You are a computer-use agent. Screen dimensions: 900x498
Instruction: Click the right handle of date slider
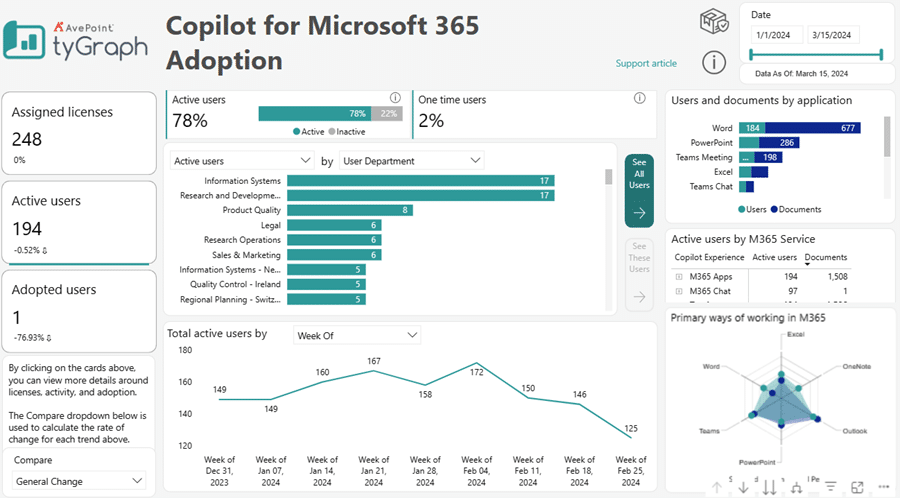[881, 55]
